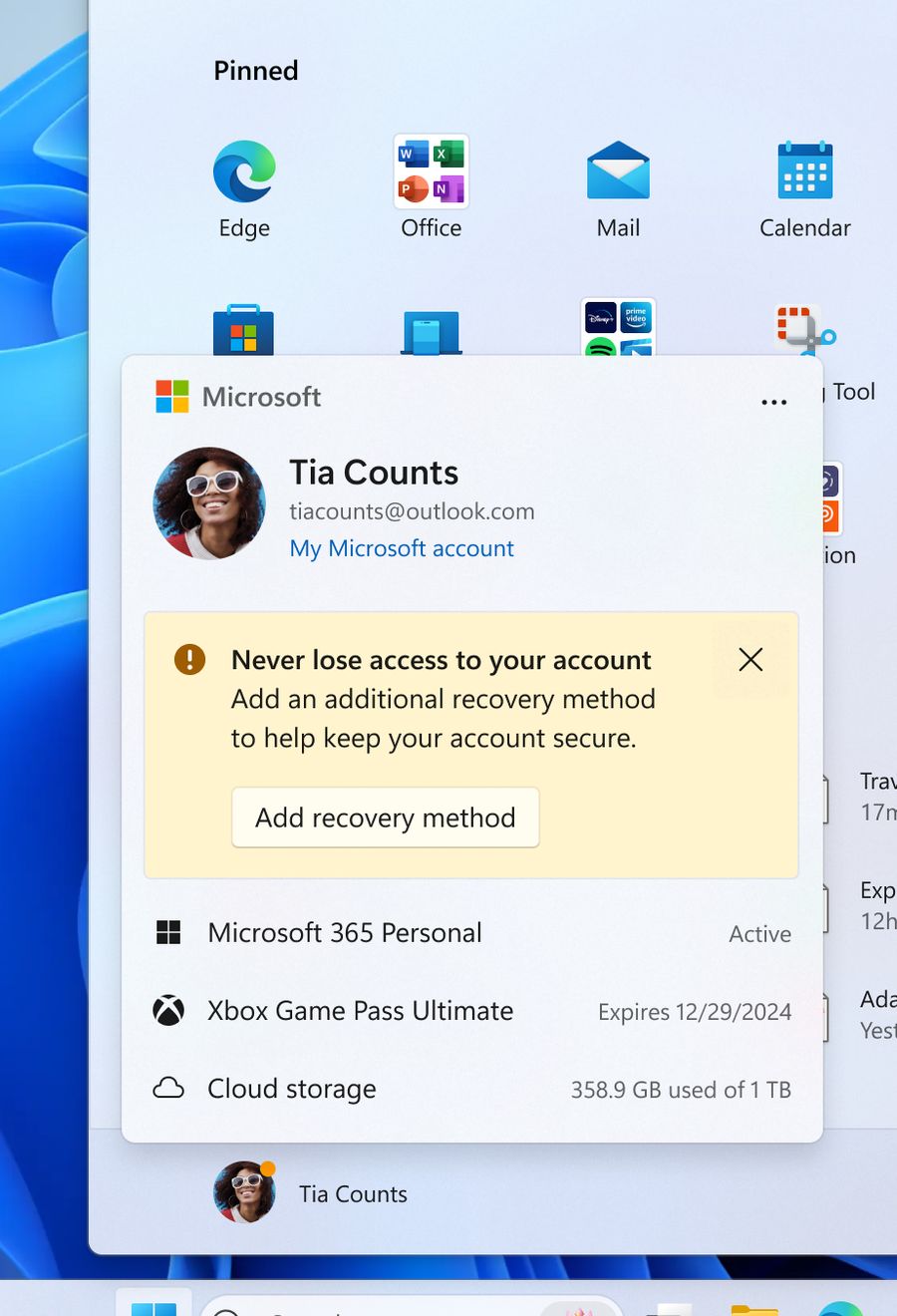Click the 'Expires 12/29/2024' status text
The height and width of the screenshot is (1316, 897).
(x=695, y=1012)
